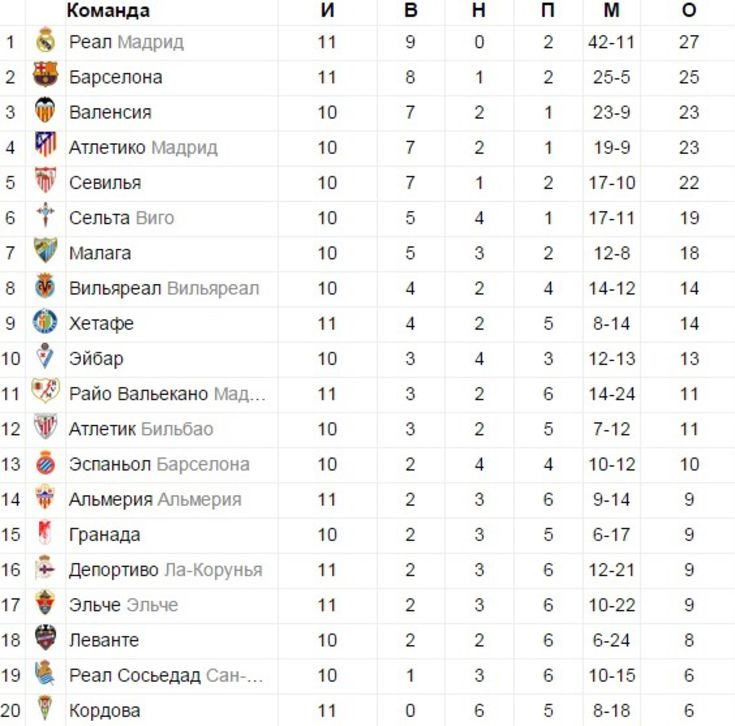Click the Реал Сосьедад team name

[x=135, y=676]
